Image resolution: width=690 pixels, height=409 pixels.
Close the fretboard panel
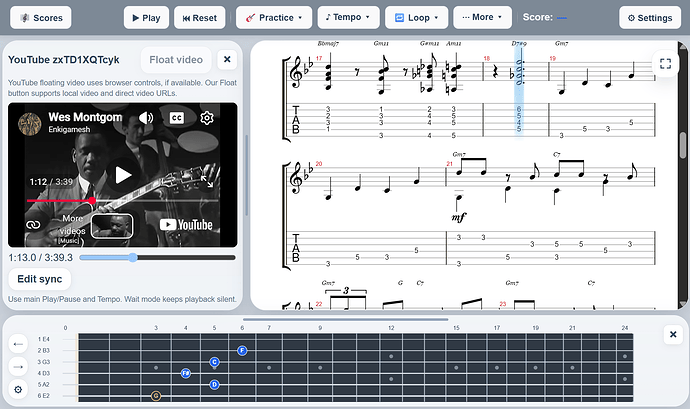pyautogui.click(x=673, y=335)
